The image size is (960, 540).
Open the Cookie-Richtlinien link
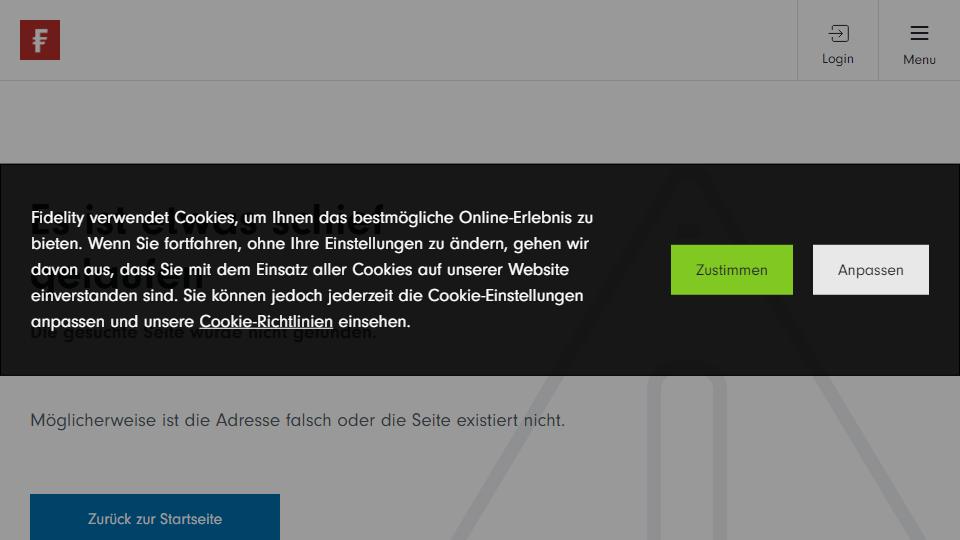[x=266, y=322]
